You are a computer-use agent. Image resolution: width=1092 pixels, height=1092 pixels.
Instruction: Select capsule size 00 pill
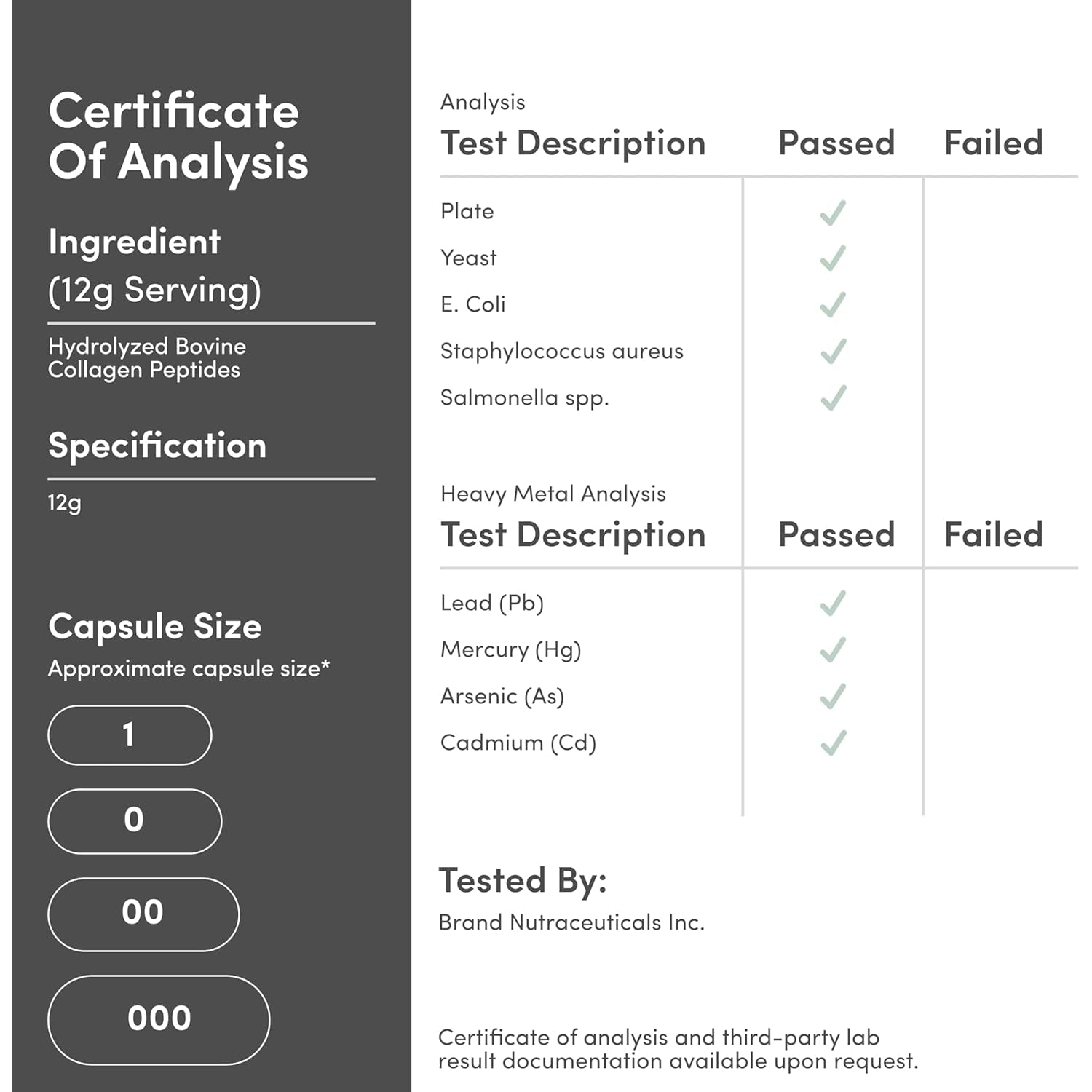pos(143,914)
